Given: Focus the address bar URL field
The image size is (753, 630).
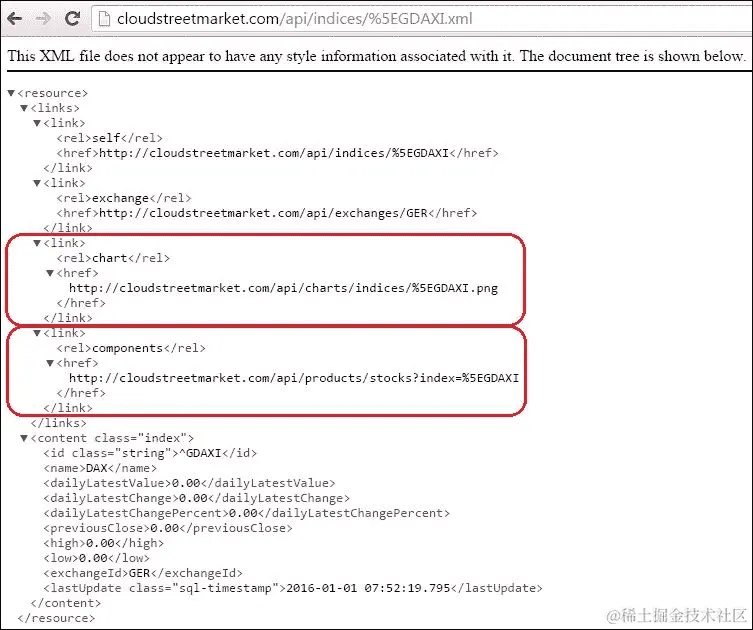Looking at the screenshot, I should pos(423,19).
